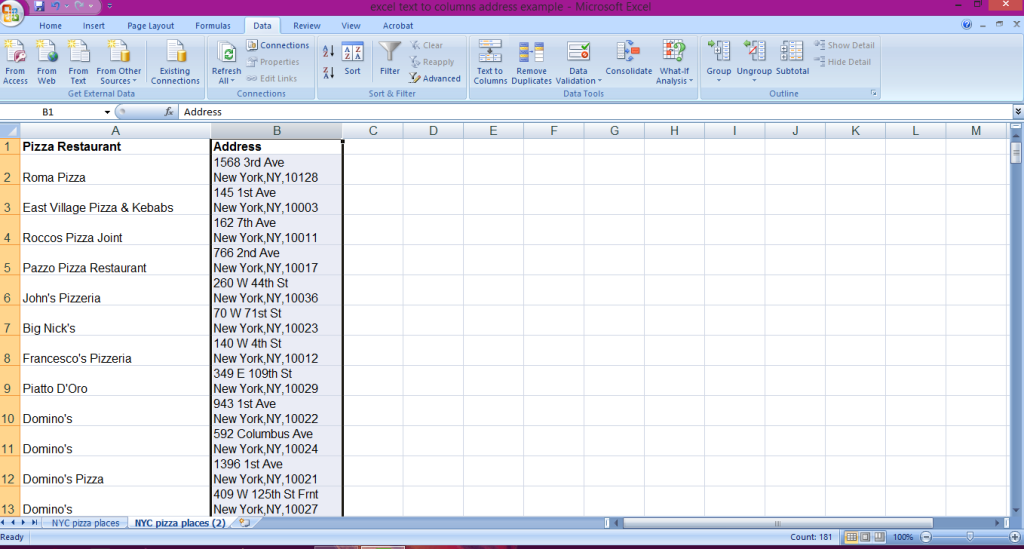Image resolution: width=1024 pixels, height=549 pixels.
Task: Click the Ungroup outline button
Action: (754, 61)
